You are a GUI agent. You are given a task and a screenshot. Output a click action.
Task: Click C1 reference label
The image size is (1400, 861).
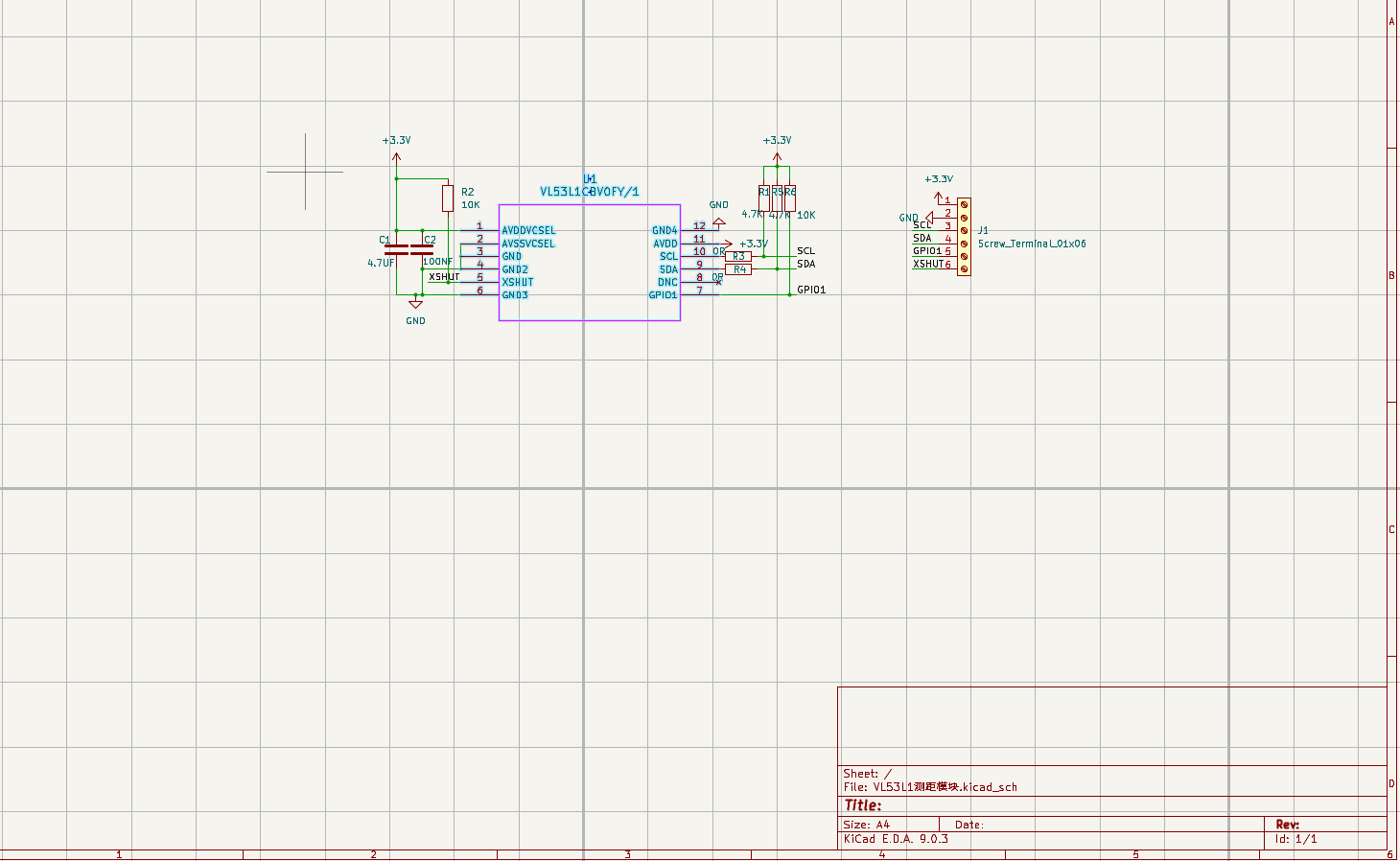click(x=385, y=240)
